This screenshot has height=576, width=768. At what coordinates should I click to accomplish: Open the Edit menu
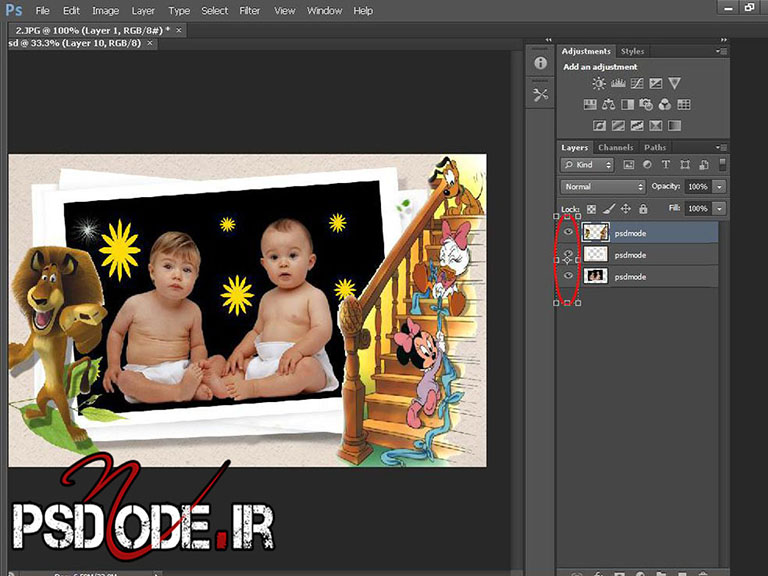click(x=71, y=10)
